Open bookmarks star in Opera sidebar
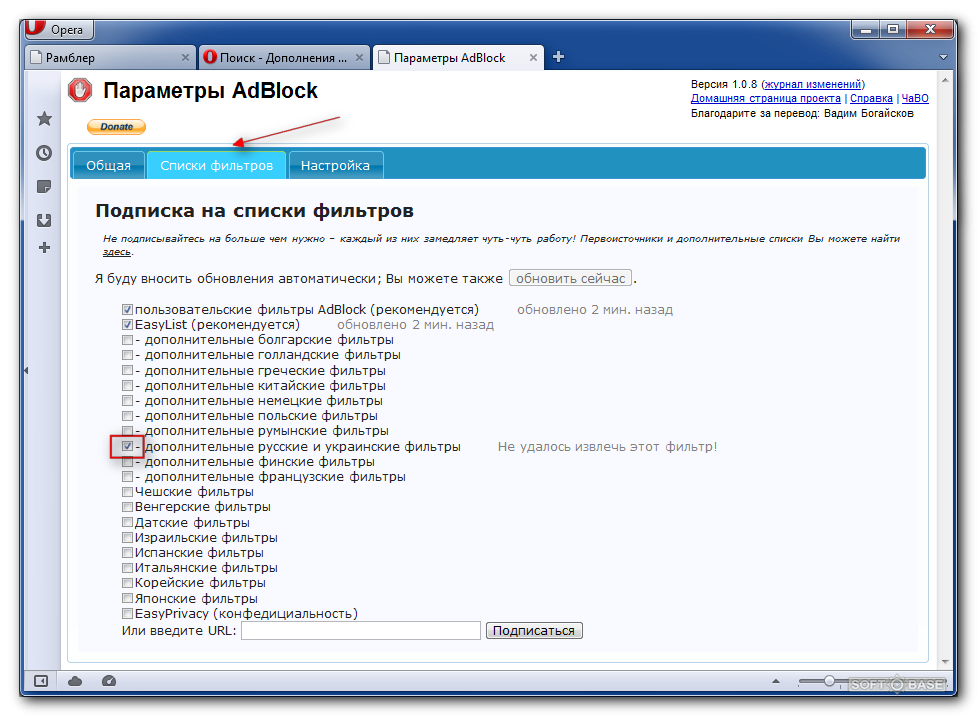Image resolution: width=977 pixels, height=716 pixels. click(x=44, y=118)
